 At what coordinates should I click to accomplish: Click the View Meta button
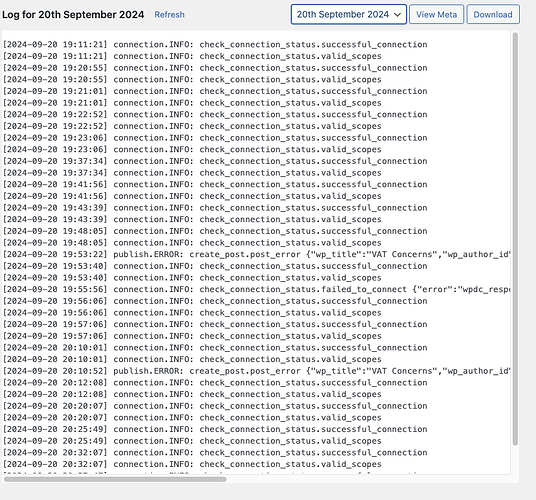coord(436,14)
